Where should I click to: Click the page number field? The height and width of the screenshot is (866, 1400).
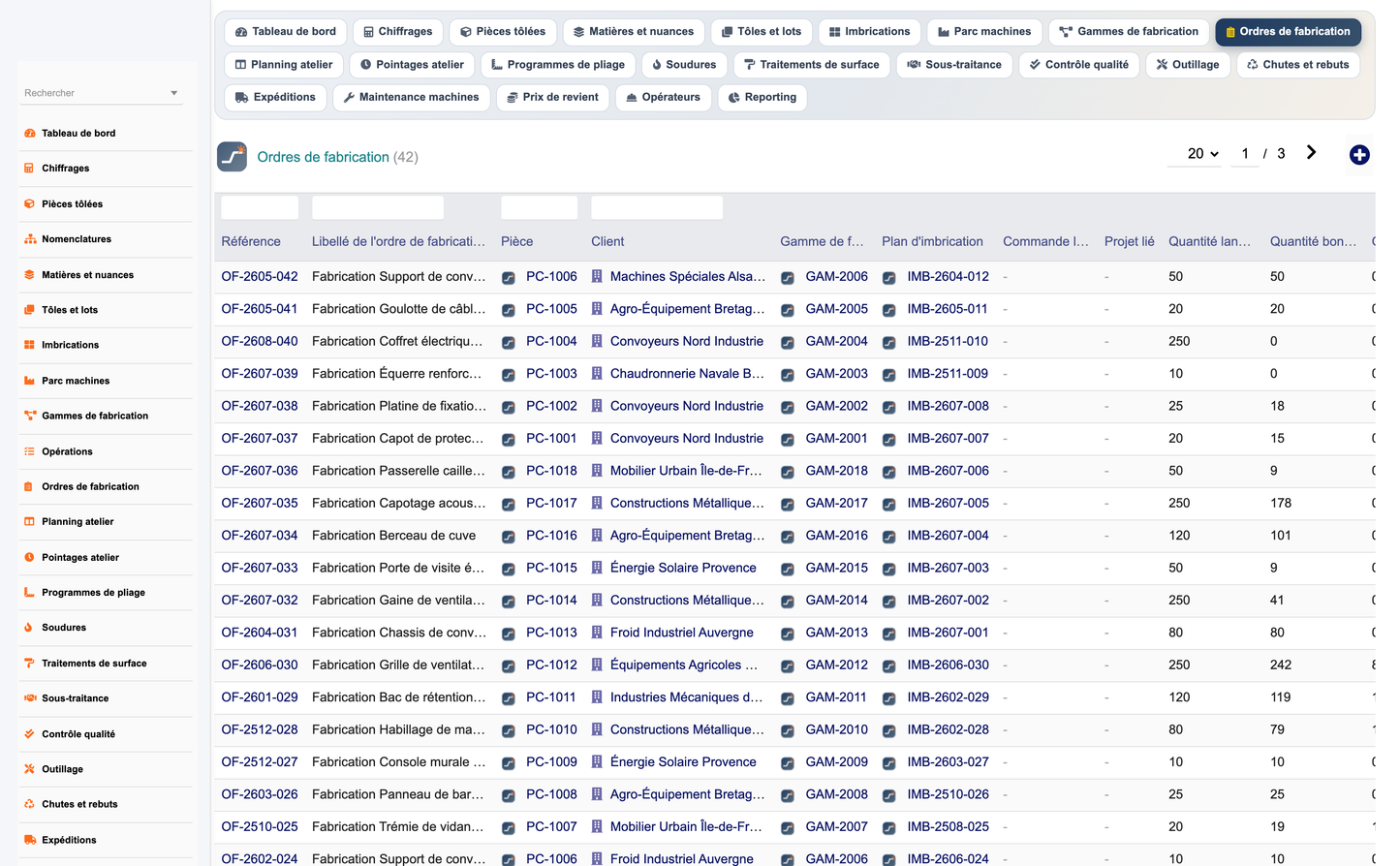[1245, 153]
